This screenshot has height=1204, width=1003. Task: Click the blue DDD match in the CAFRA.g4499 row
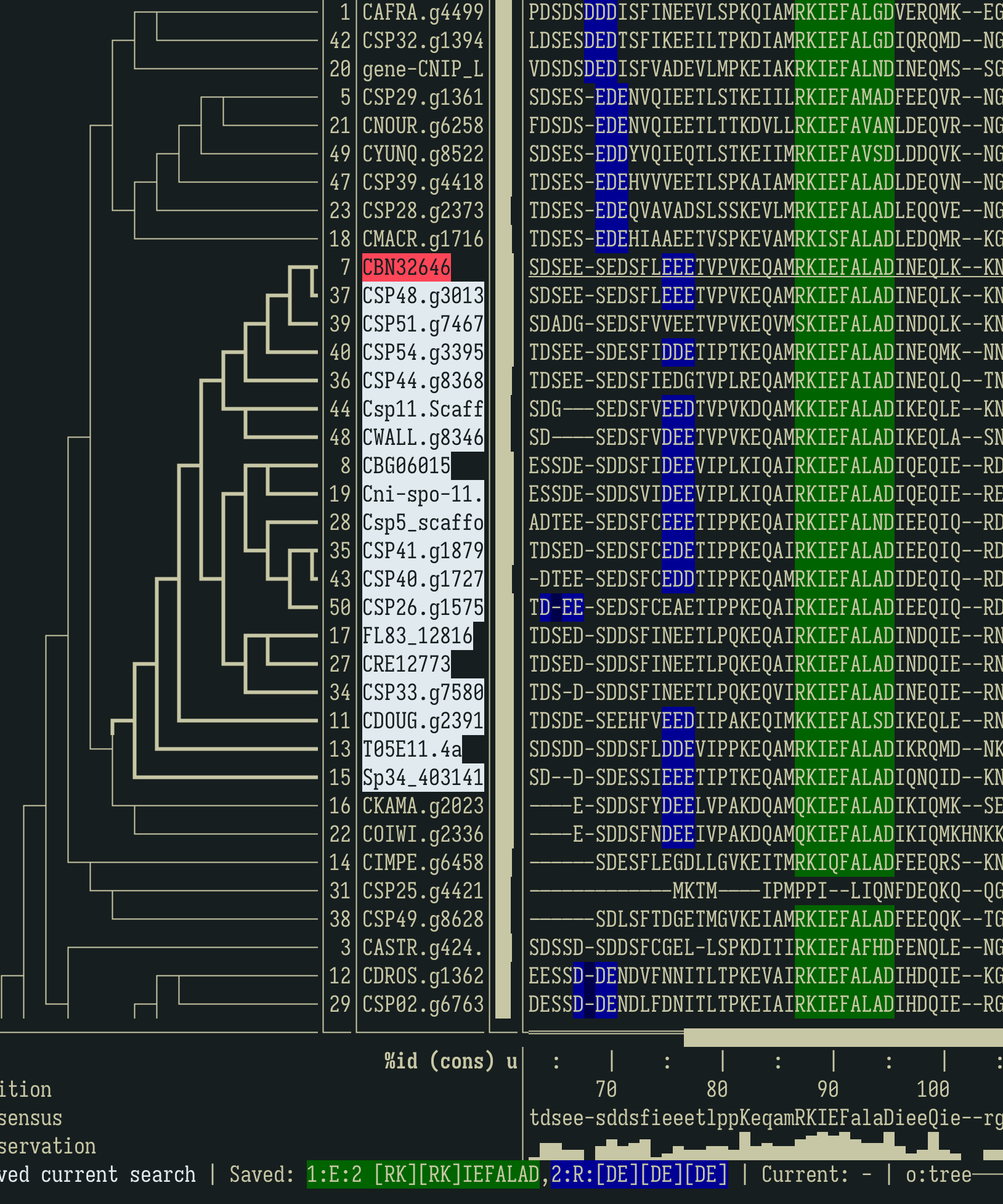coord(601,13)
